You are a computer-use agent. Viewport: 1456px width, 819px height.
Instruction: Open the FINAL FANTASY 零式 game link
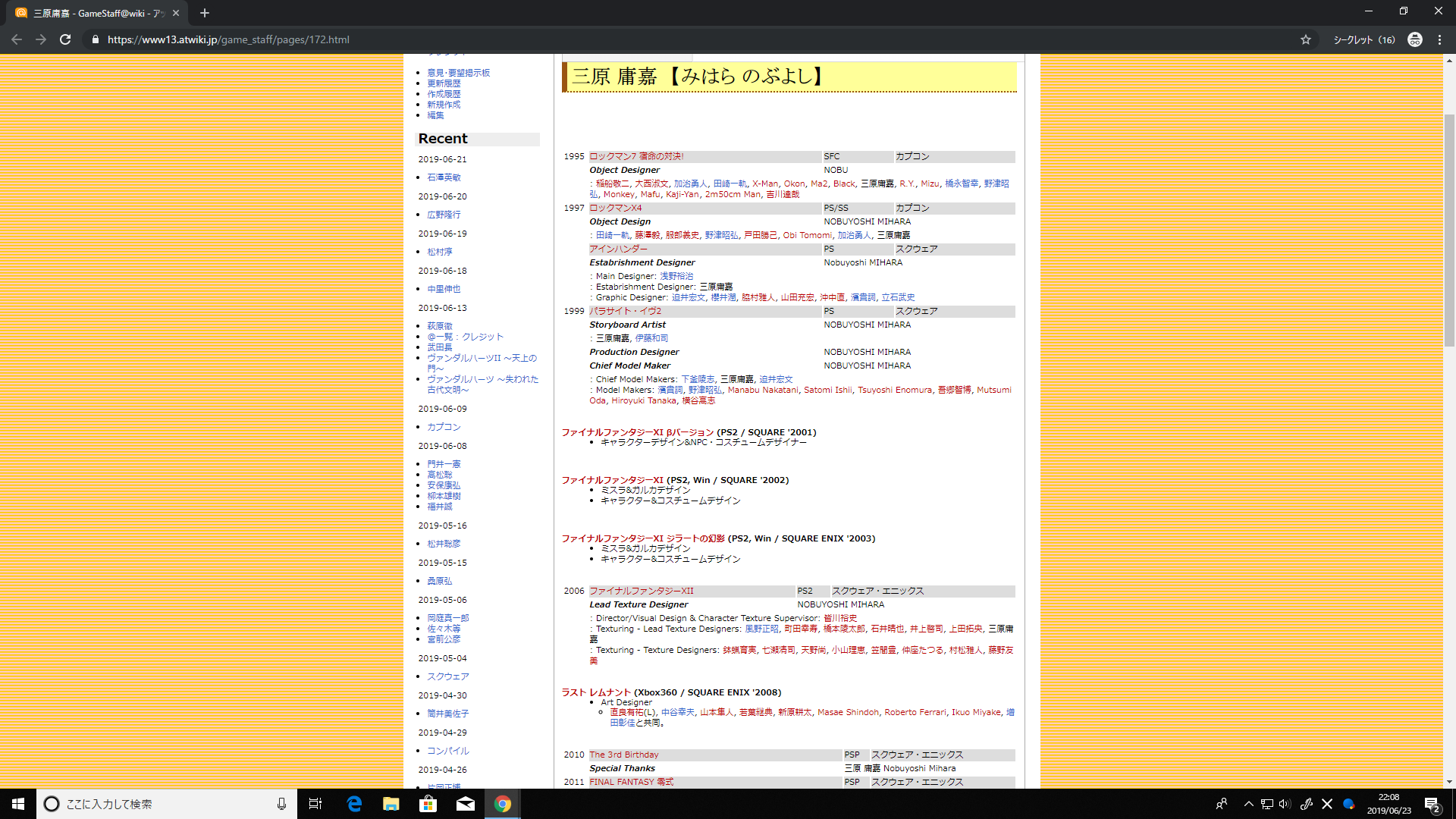pyautogui.click(x=631, y=782)
